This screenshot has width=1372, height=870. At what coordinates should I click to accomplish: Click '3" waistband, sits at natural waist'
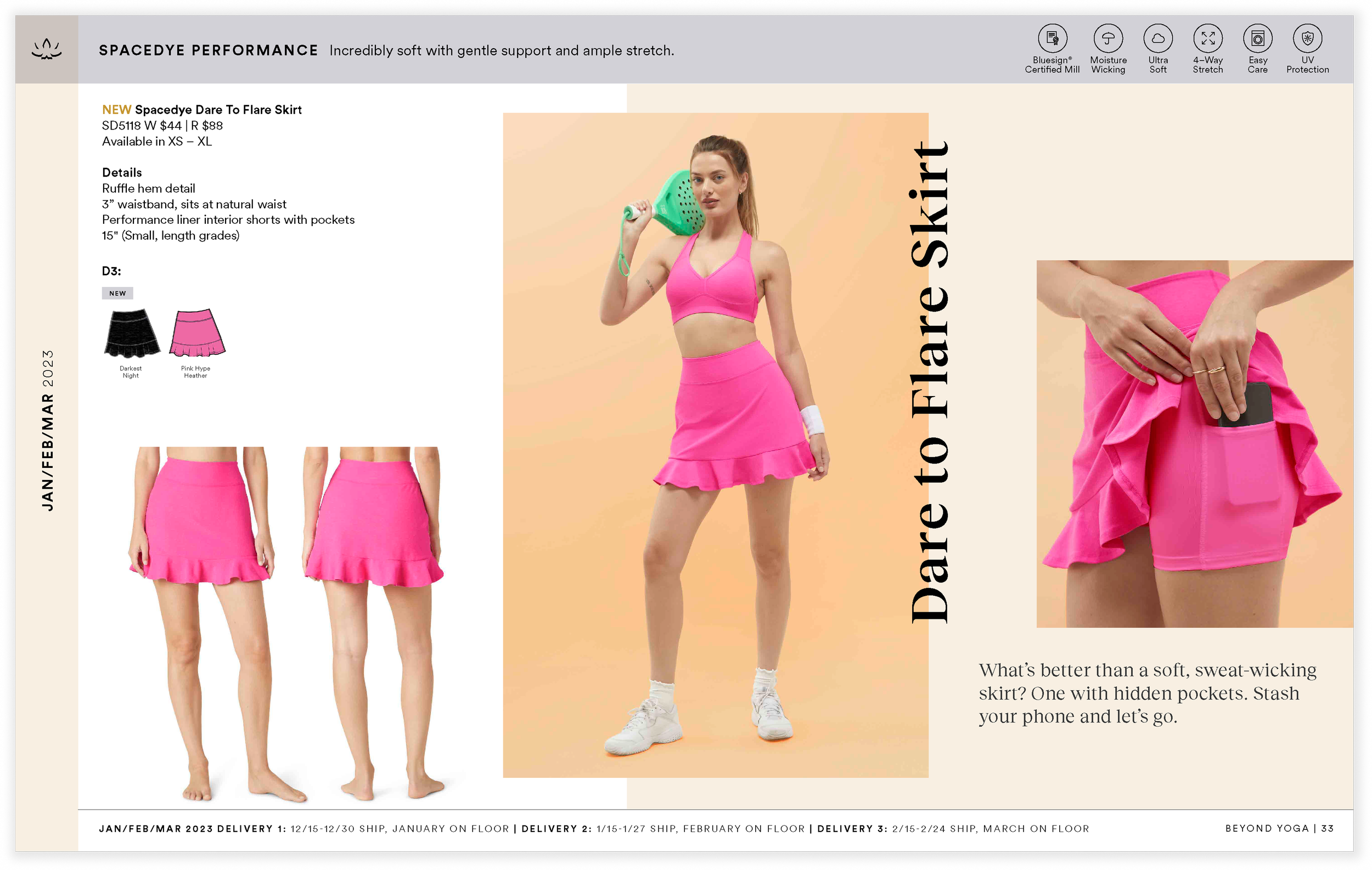pyautogui.click(x=194, y=204)
